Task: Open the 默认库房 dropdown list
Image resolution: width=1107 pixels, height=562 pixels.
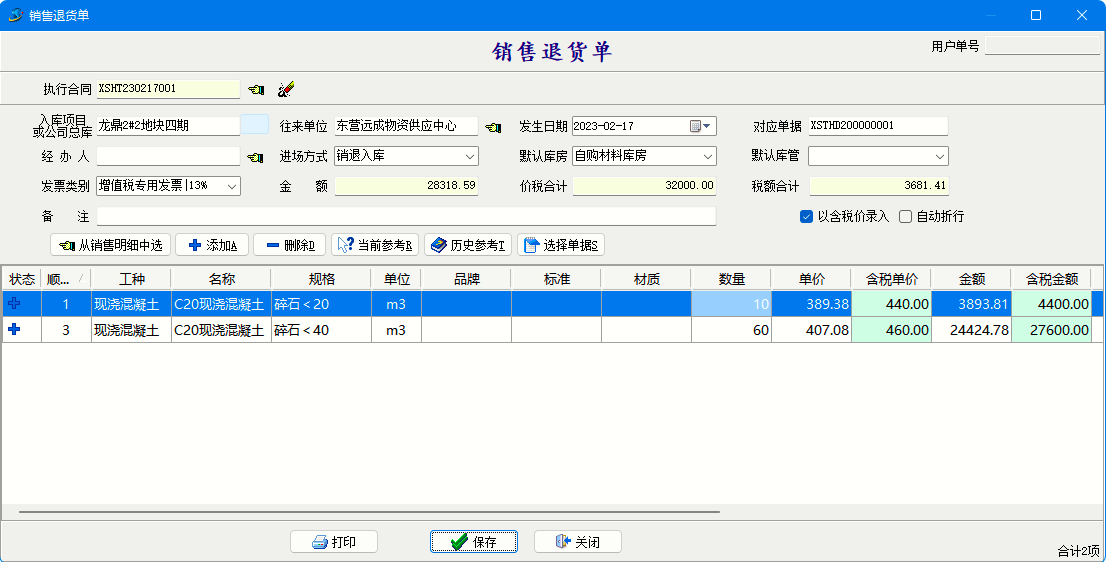Action: tap(708, 156)
